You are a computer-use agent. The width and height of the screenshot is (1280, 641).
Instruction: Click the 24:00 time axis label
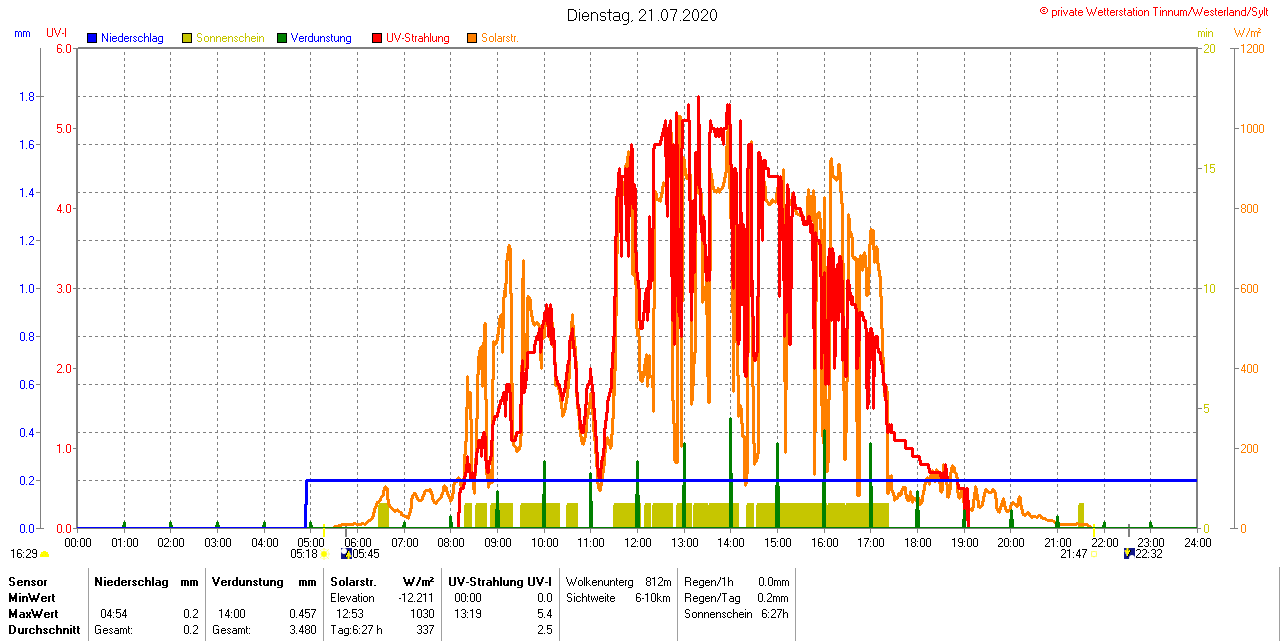[x=1197, y=542]
